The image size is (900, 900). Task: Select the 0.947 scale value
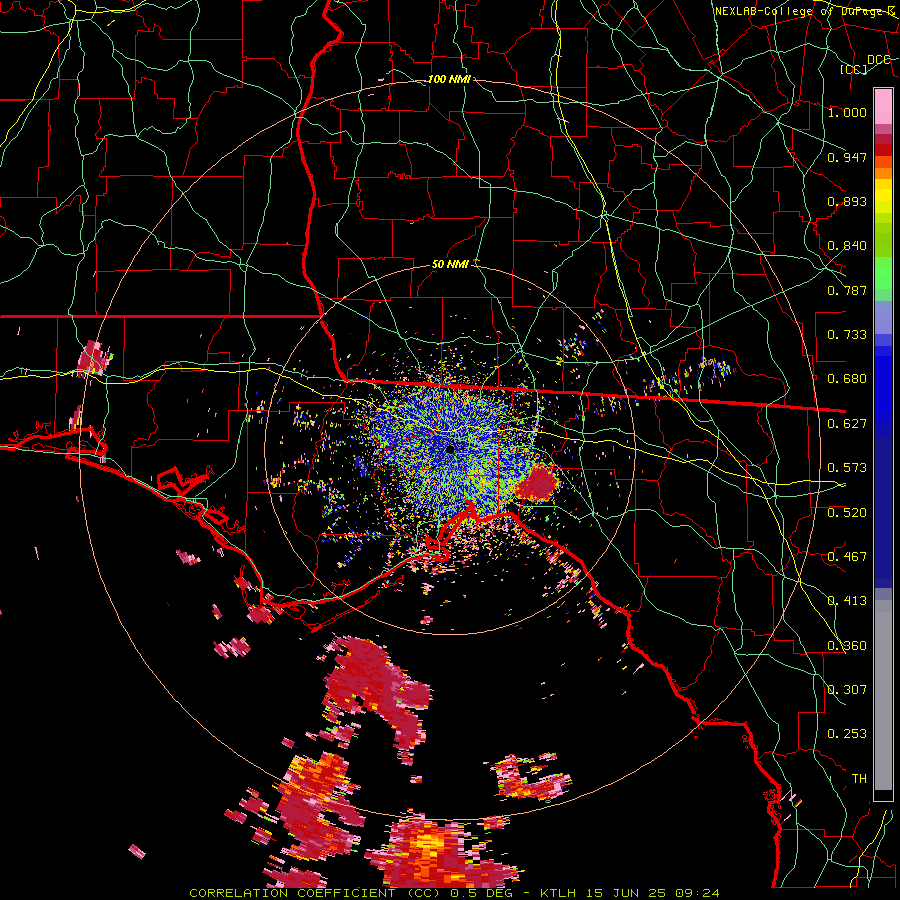click(x=847, y=157)
